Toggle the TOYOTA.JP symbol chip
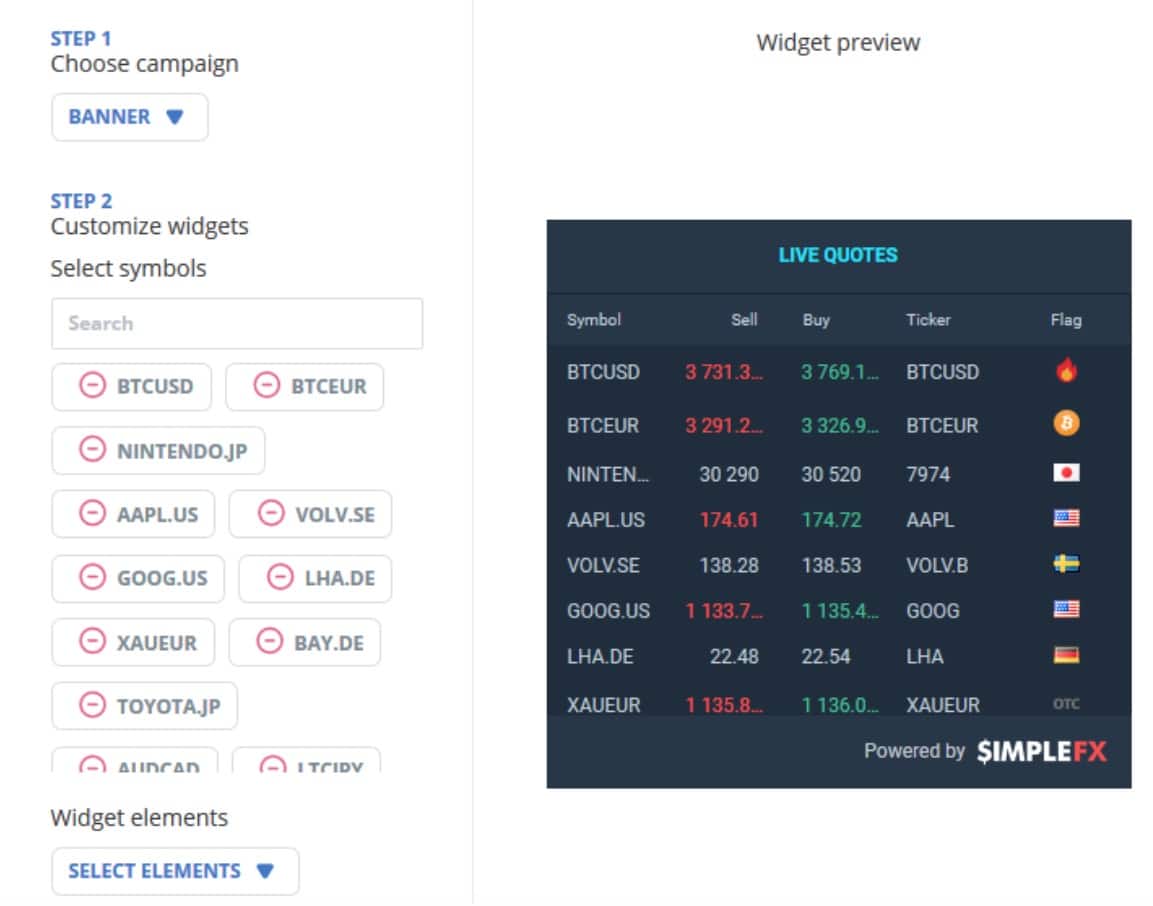The width and height of the screenshot is (1153, 906). click(x=144, y=706)
